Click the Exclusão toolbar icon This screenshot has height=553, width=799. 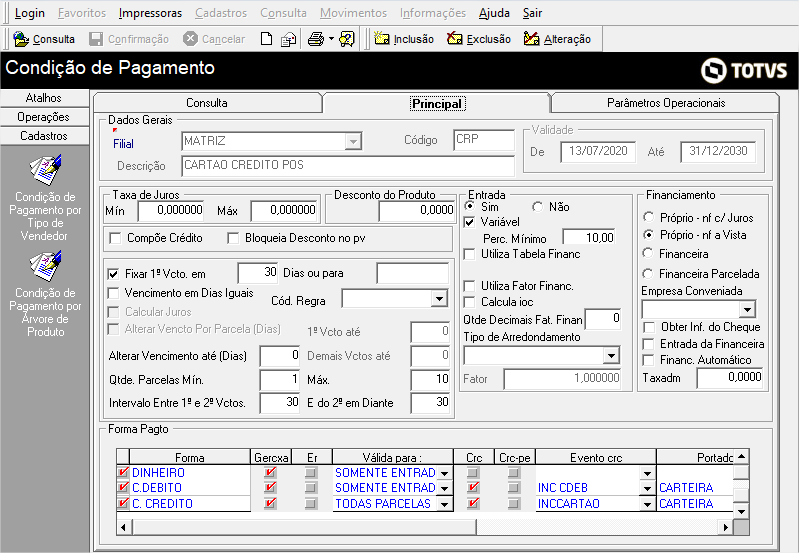tap(455, 39)
